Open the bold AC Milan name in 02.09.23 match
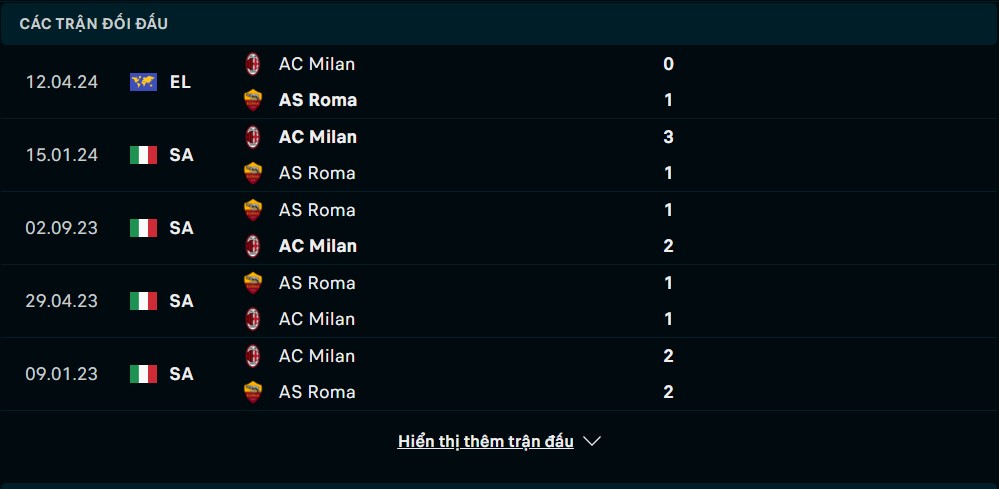 [318, 246]
